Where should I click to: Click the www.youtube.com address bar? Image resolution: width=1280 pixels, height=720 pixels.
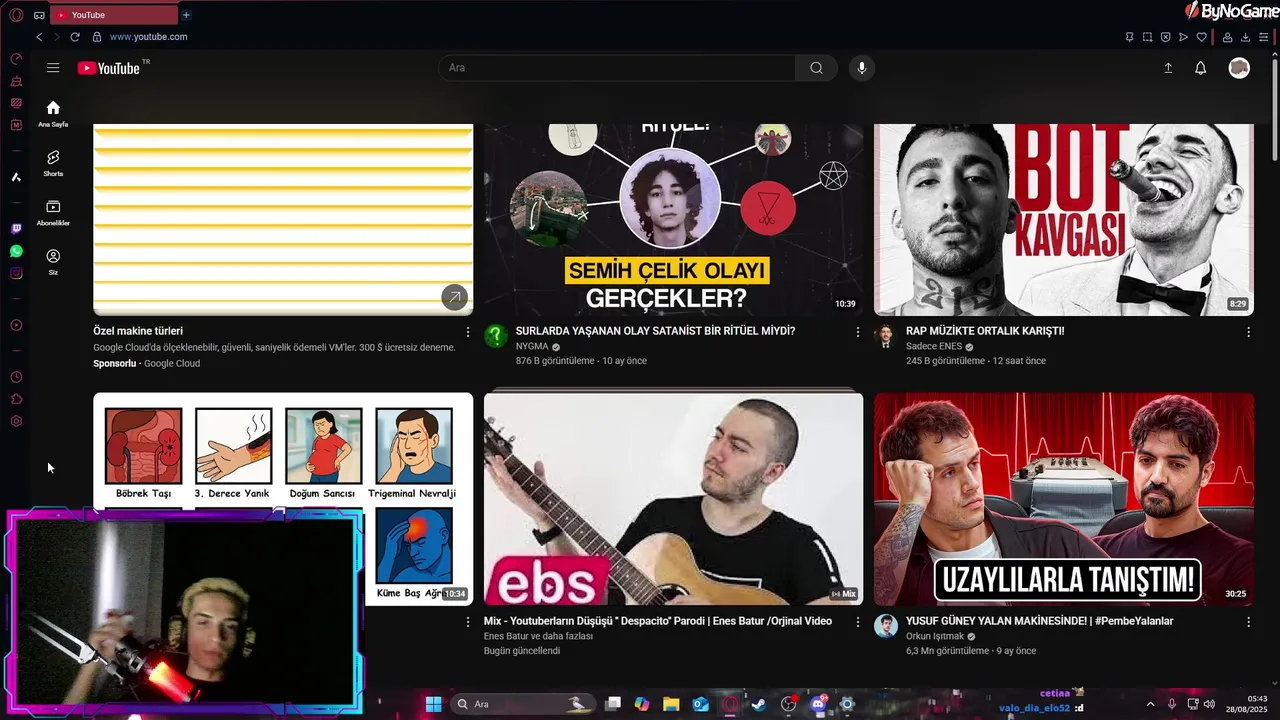coord(148,37)
